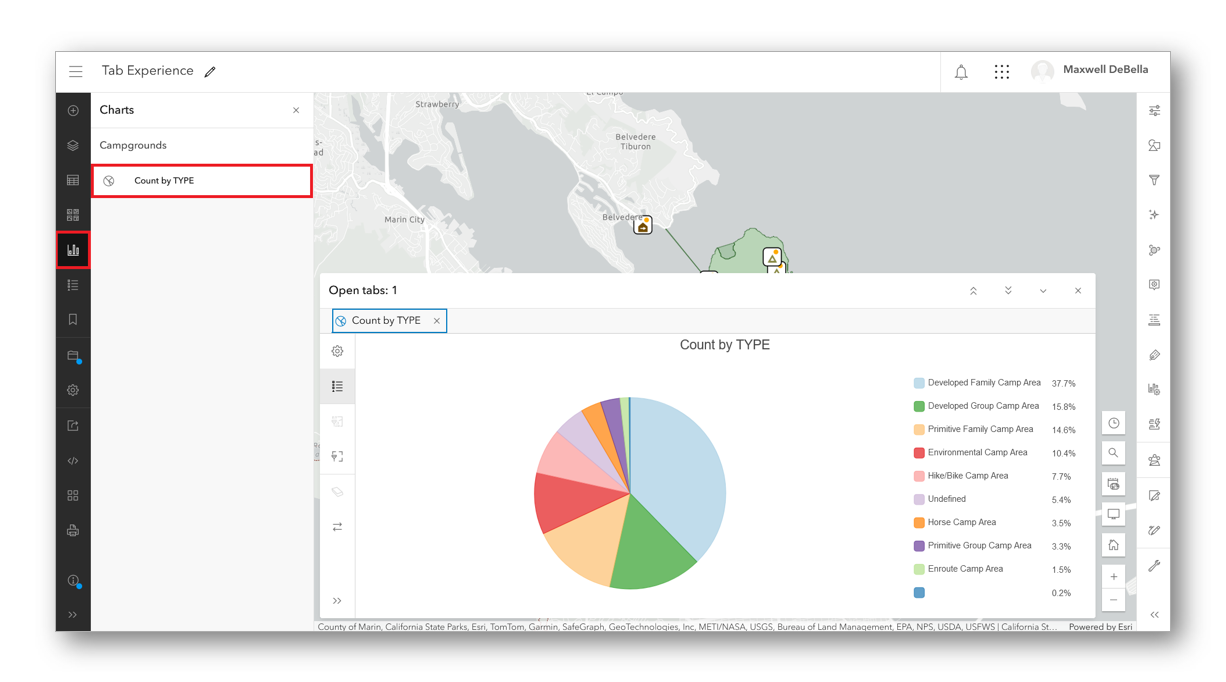Click the pencil to edit Tab Experience title
This screenshot has width=1226, height=682.
210,72
